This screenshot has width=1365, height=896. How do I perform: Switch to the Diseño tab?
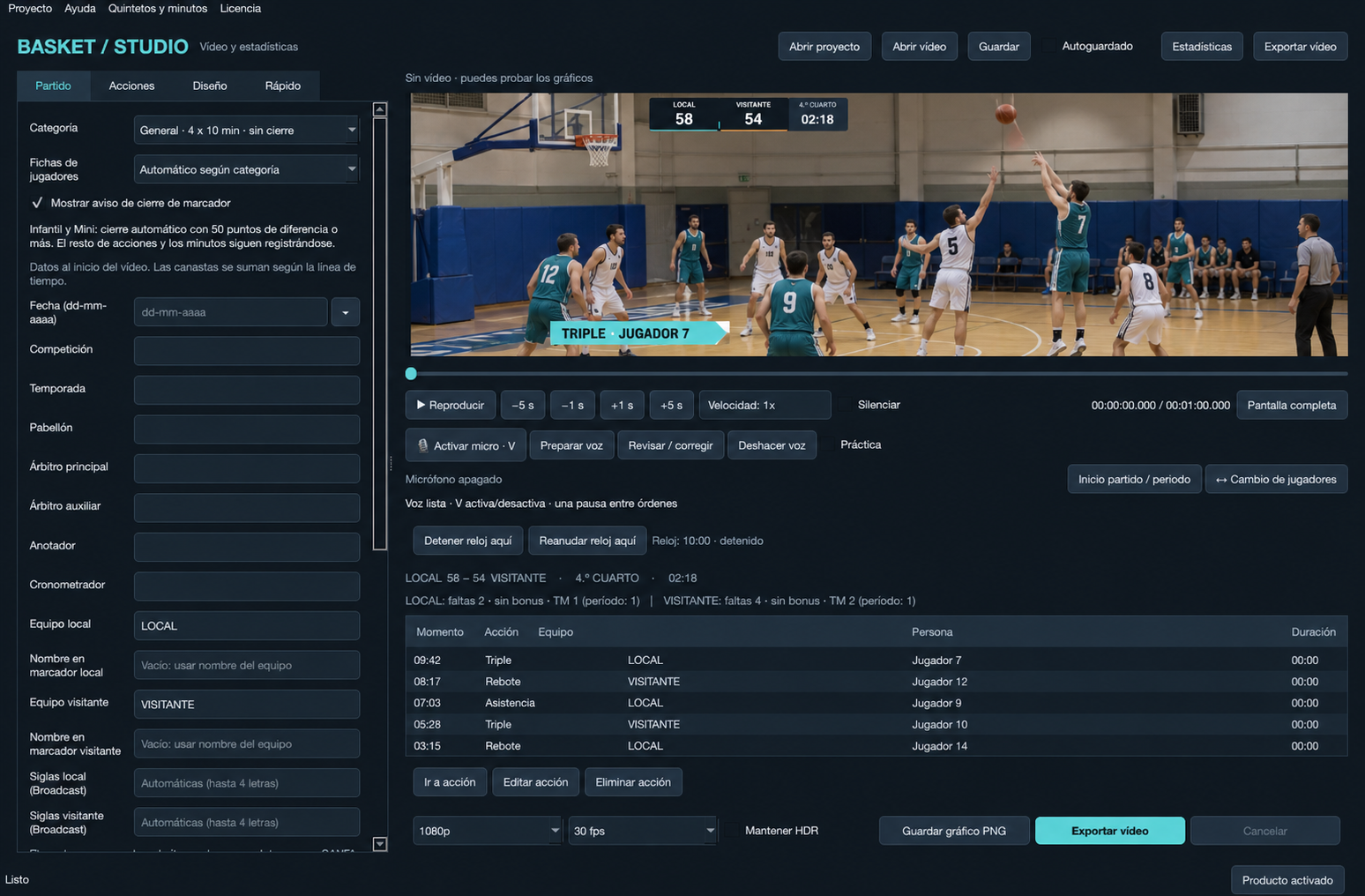(x=210, y=86)
